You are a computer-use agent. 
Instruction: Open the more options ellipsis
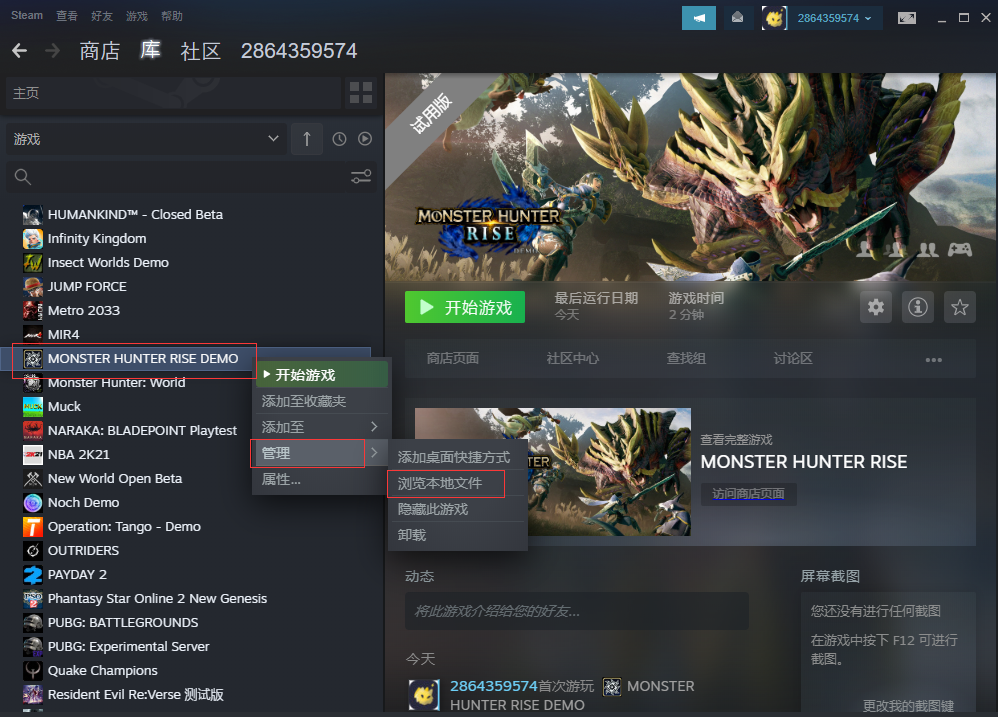[x=933, y=359]
